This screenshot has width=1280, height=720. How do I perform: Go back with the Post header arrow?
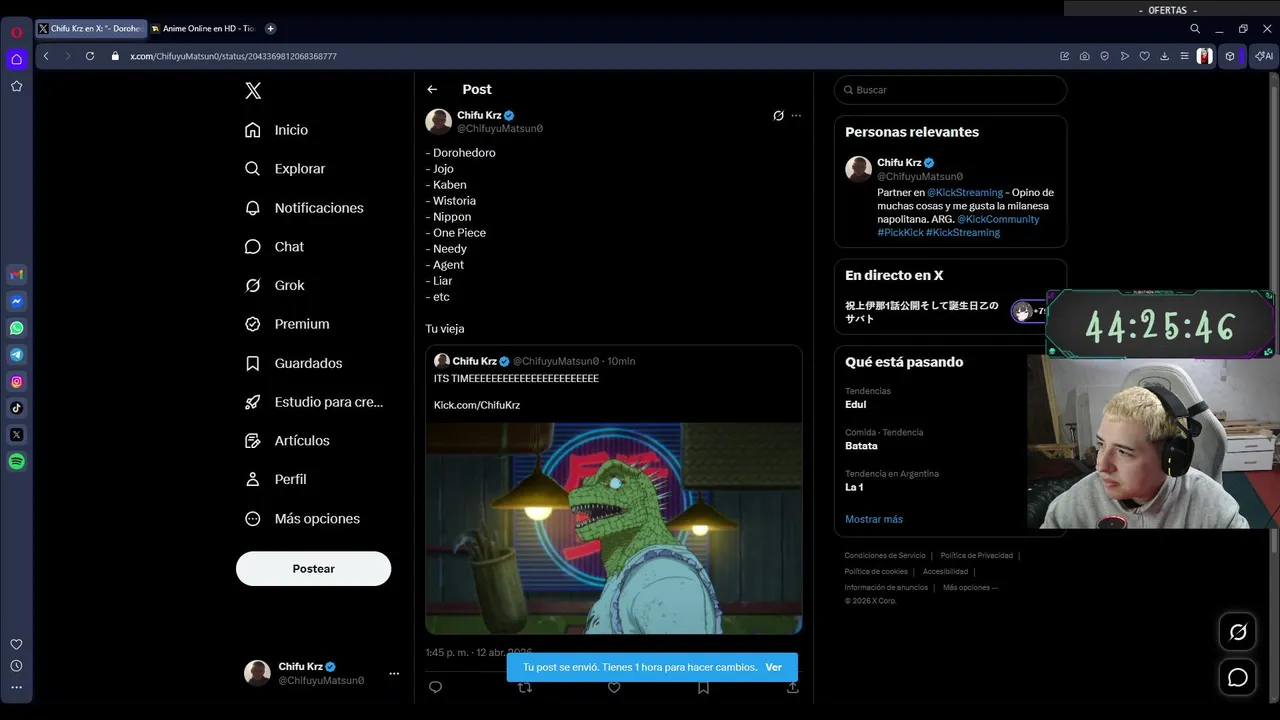432,90
